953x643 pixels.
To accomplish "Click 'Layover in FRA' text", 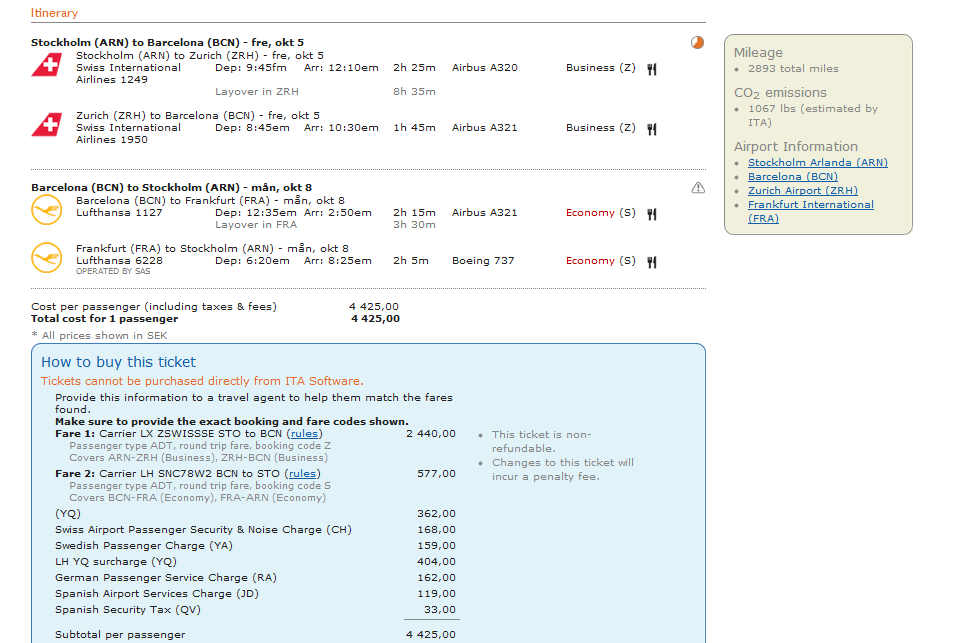I will pyautogui.click(x=256, y=225).
